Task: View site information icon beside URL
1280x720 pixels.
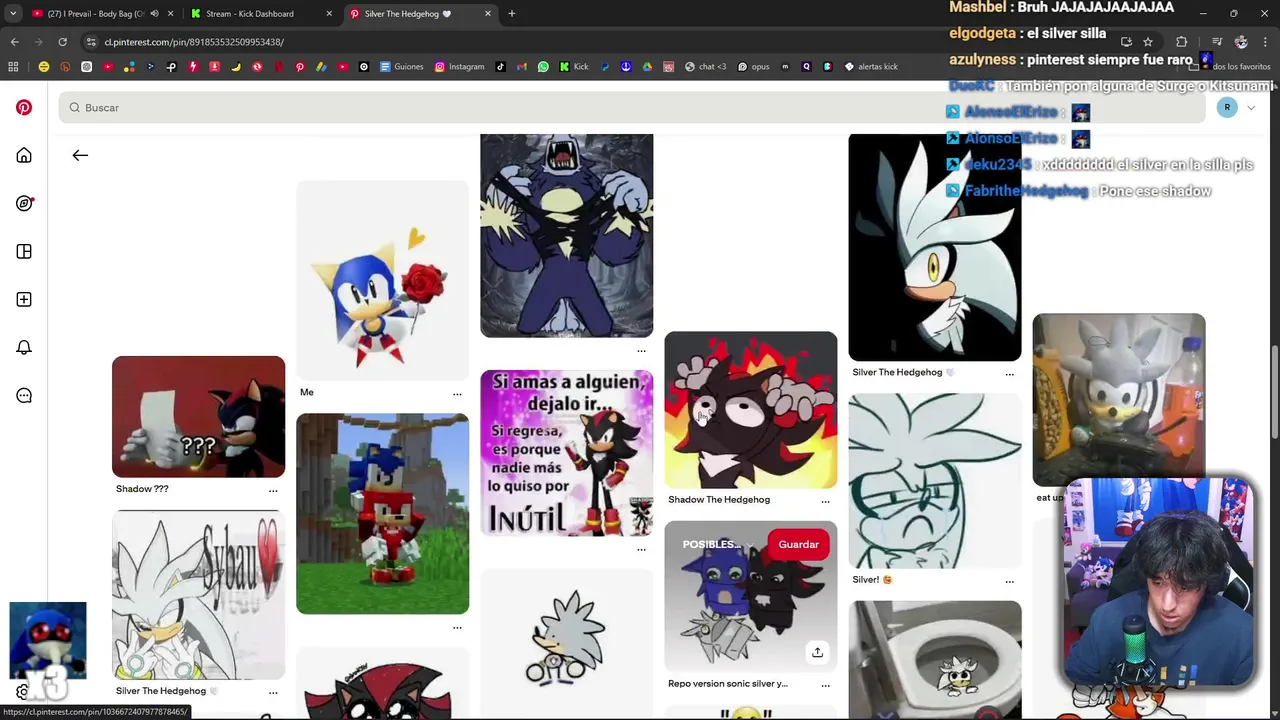Action: [91, 42]
